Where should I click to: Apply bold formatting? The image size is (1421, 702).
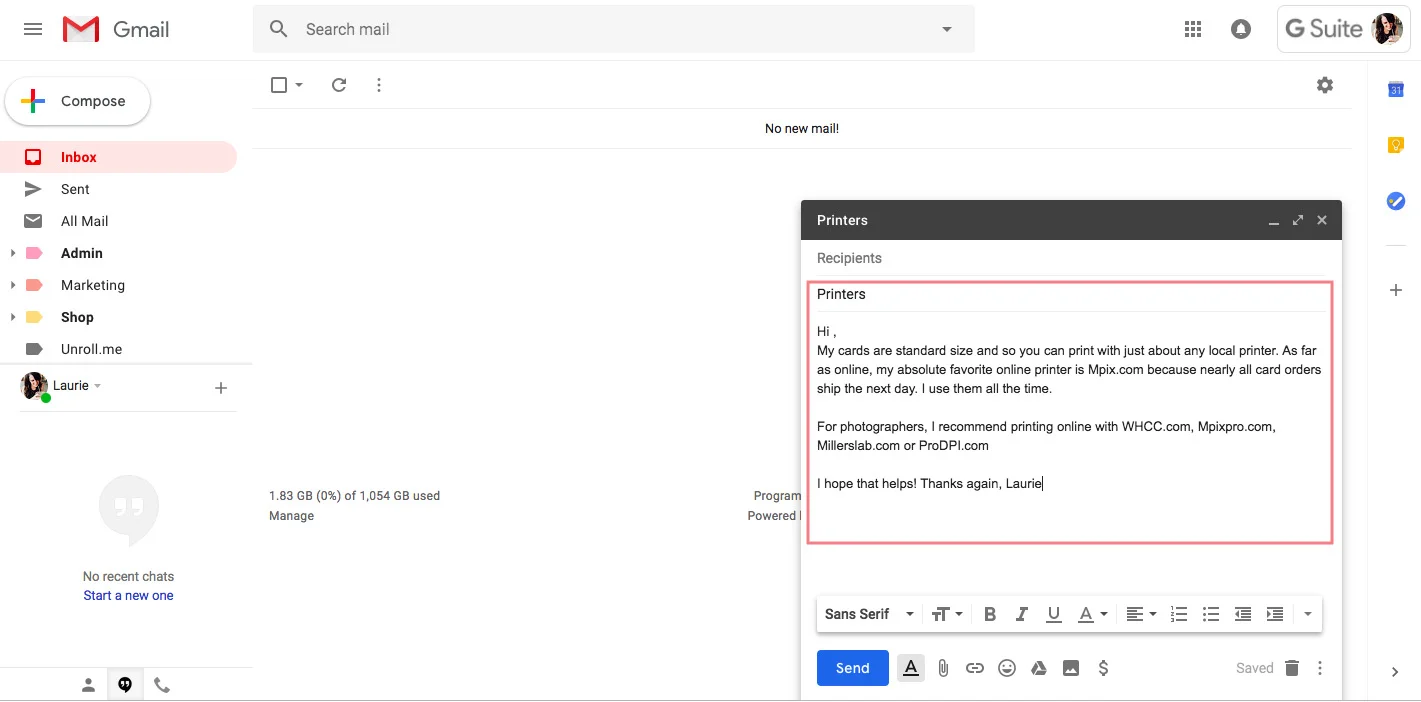(x=990, y=614)
